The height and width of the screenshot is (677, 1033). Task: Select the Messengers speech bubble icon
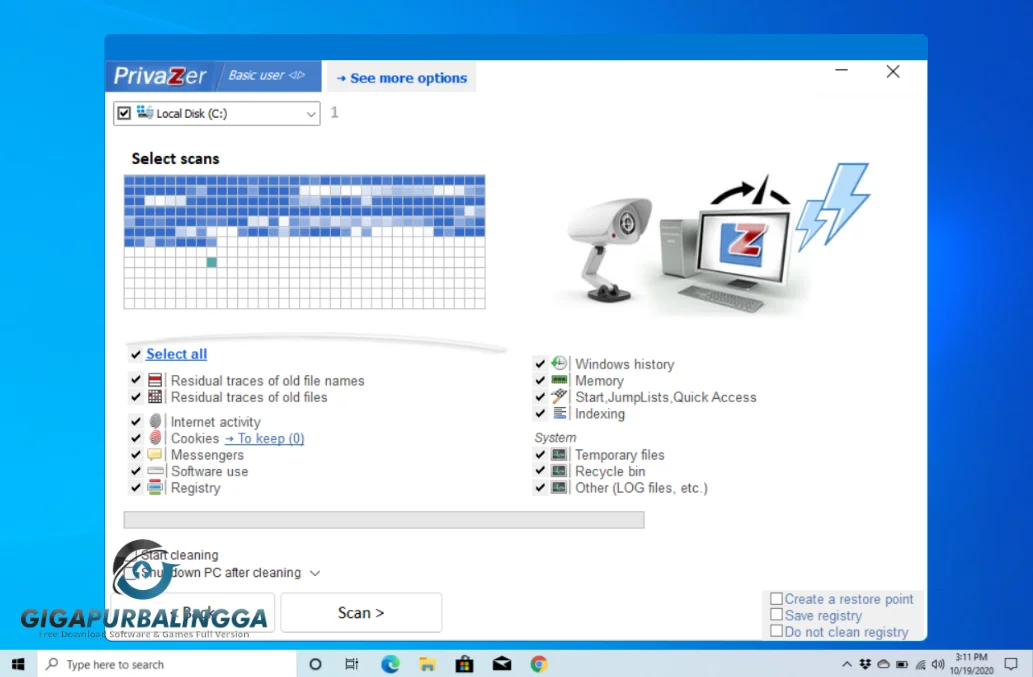pyautogui.click(x=153, y=455)
